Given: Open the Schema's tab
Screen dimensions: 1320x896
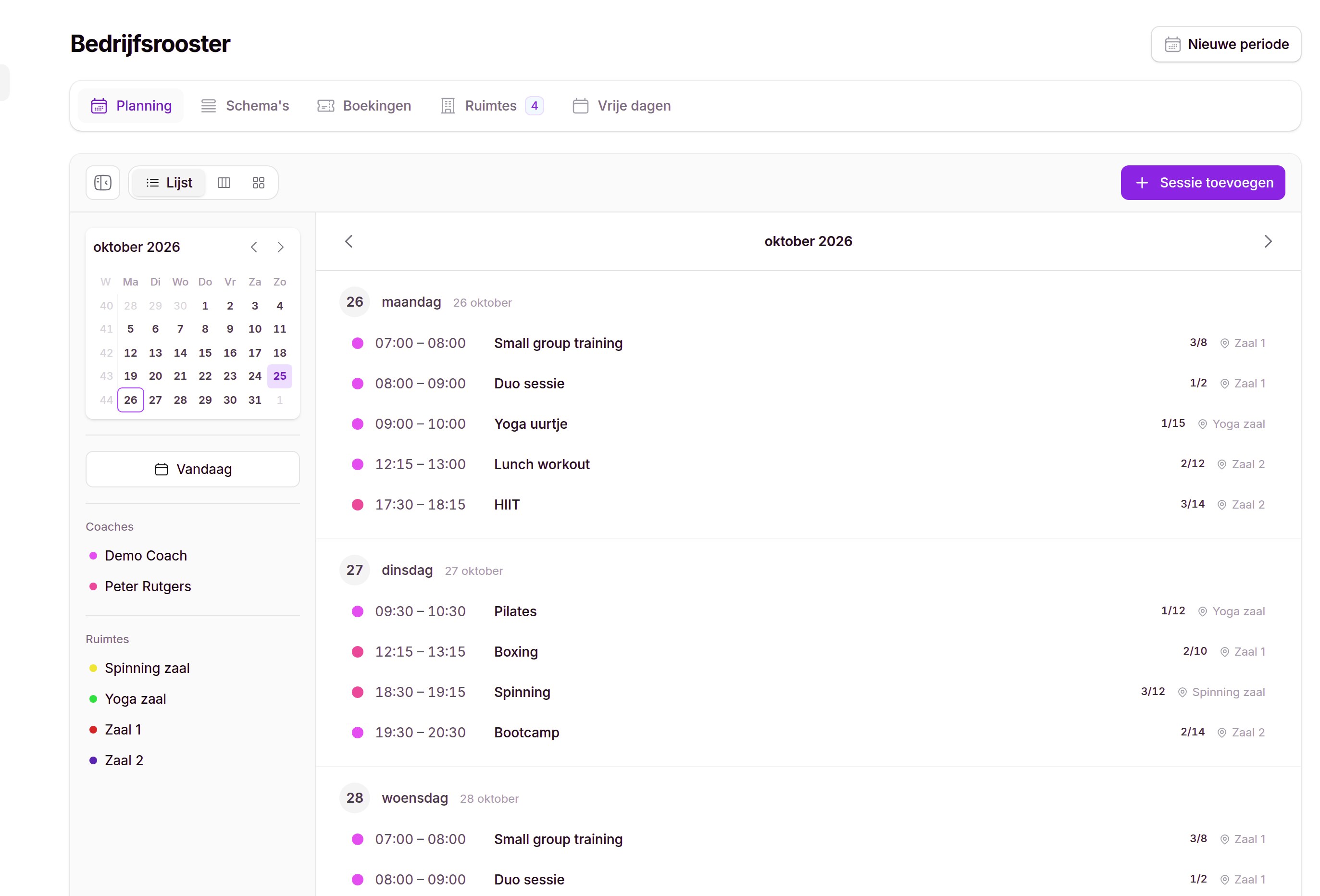Looking at the screenshot, I should [245, 106].
